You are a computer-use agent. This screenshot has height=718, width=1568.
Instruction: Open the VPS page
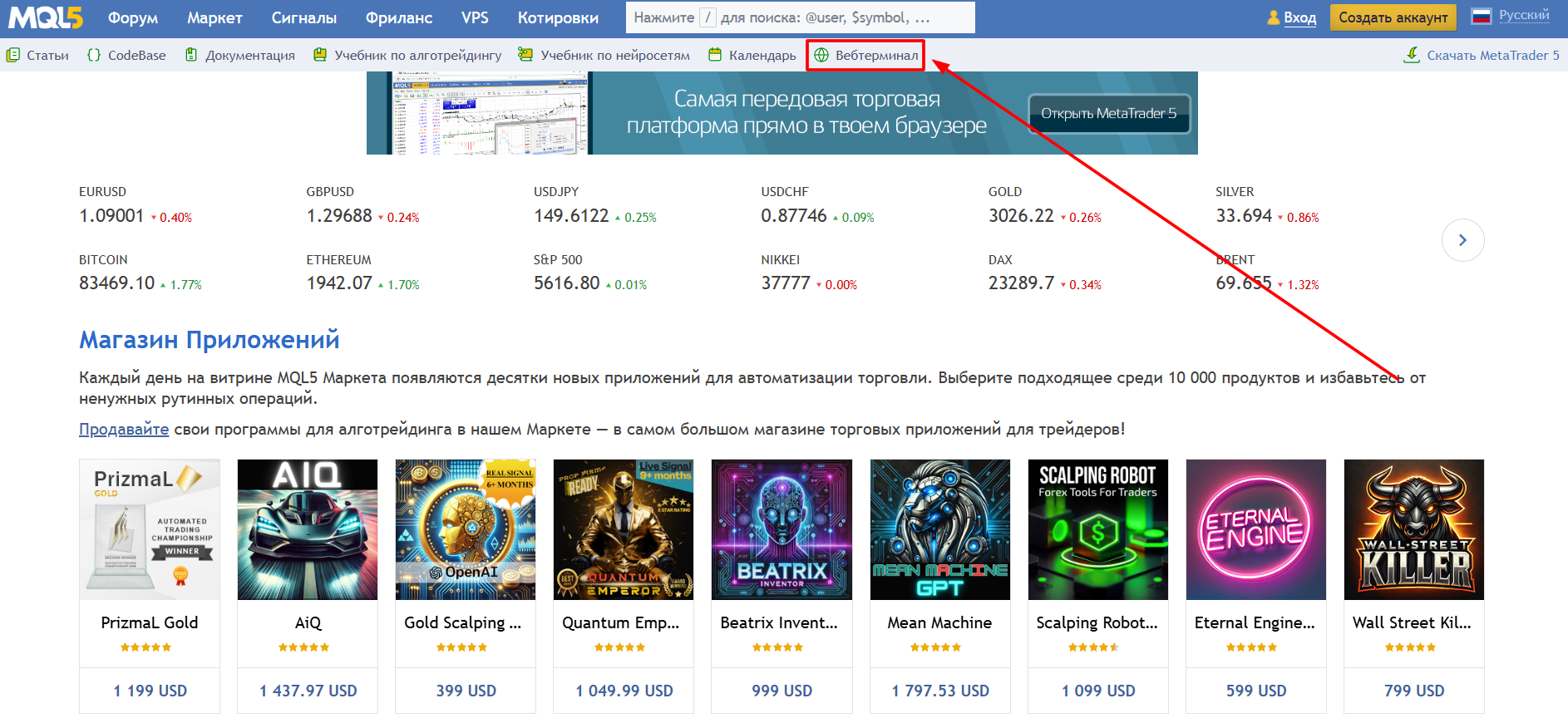click(x=475, y=17)
